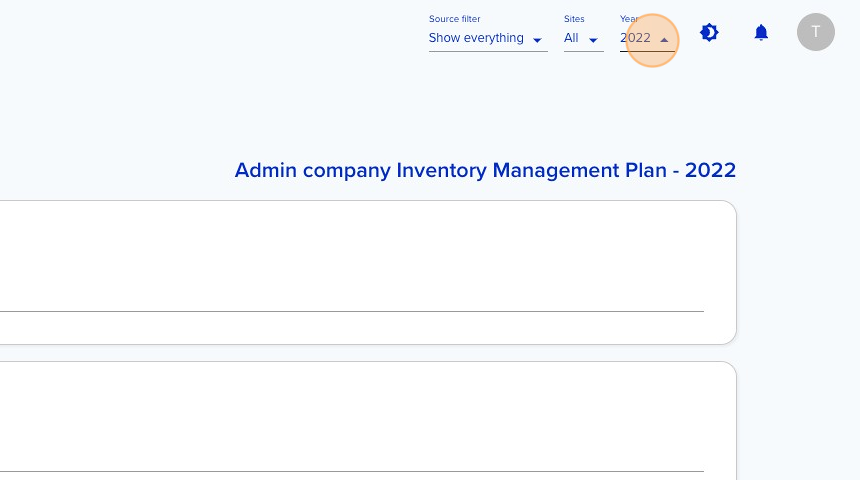Image resolution: width=860 pixels, height=480 pixels.
Task: Collapse the Year dropdown arrow
Action: click(x=664, y=39)
